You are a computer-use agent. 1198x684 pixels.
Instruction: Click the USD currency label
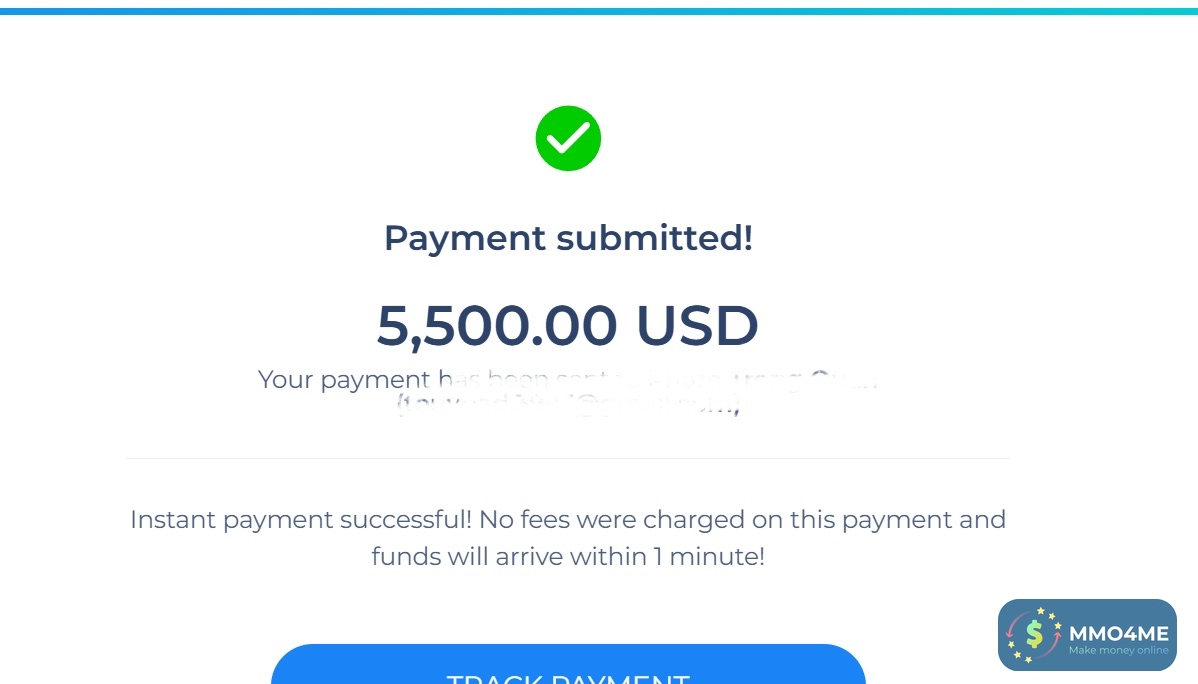[697, 326]
